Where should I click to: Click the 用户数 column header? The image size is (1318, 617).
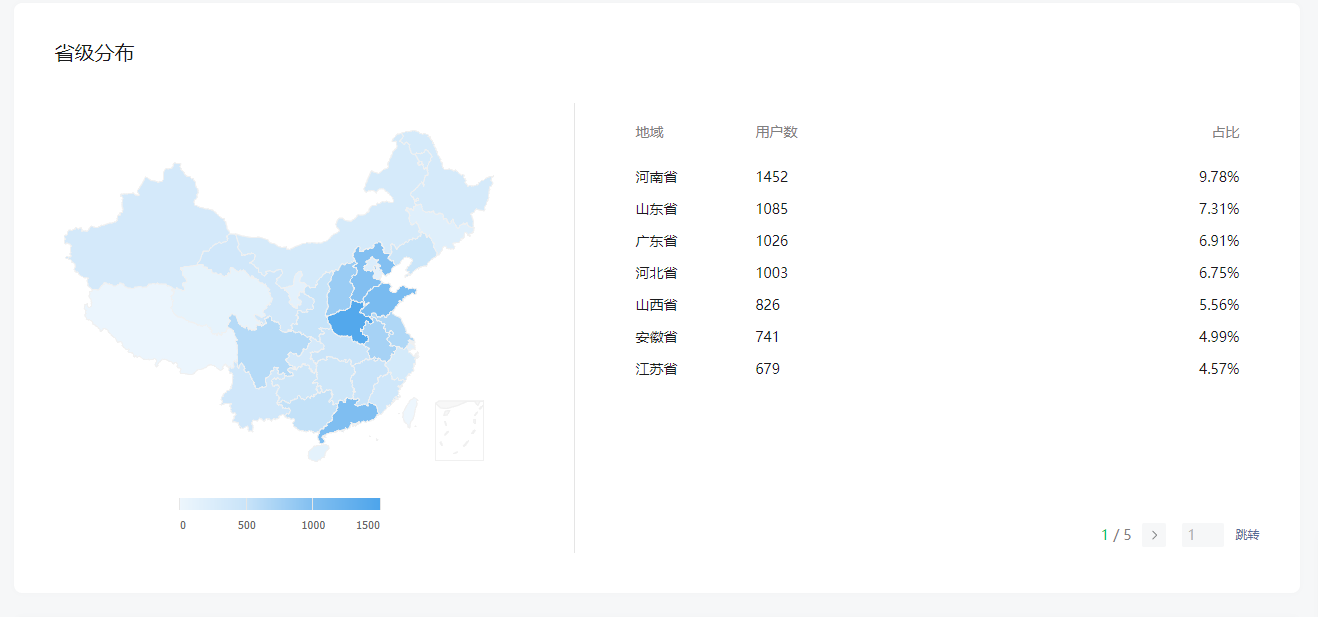[x=776, y=132]
